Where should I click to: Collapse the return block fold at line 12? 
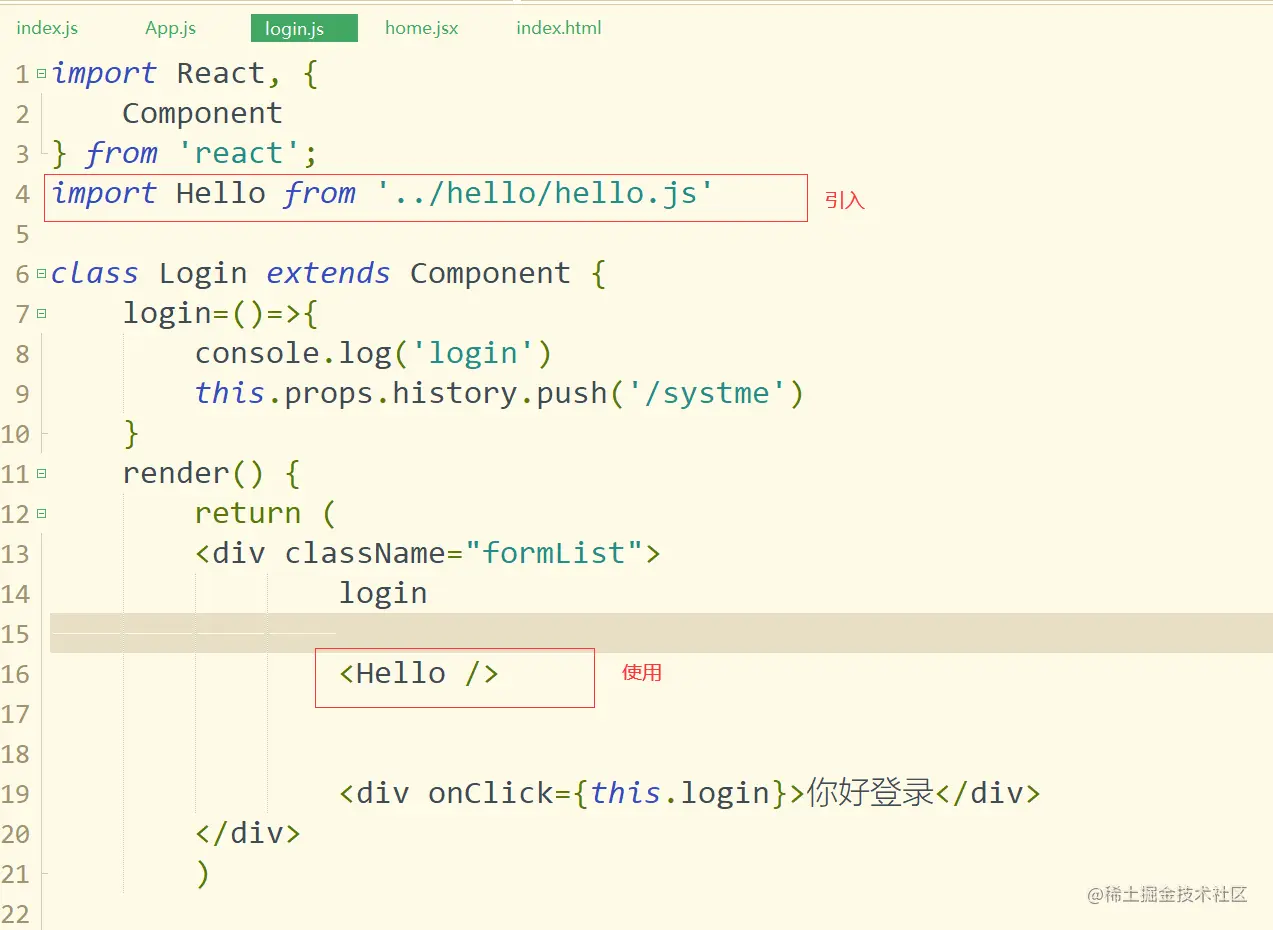(41, 513)
